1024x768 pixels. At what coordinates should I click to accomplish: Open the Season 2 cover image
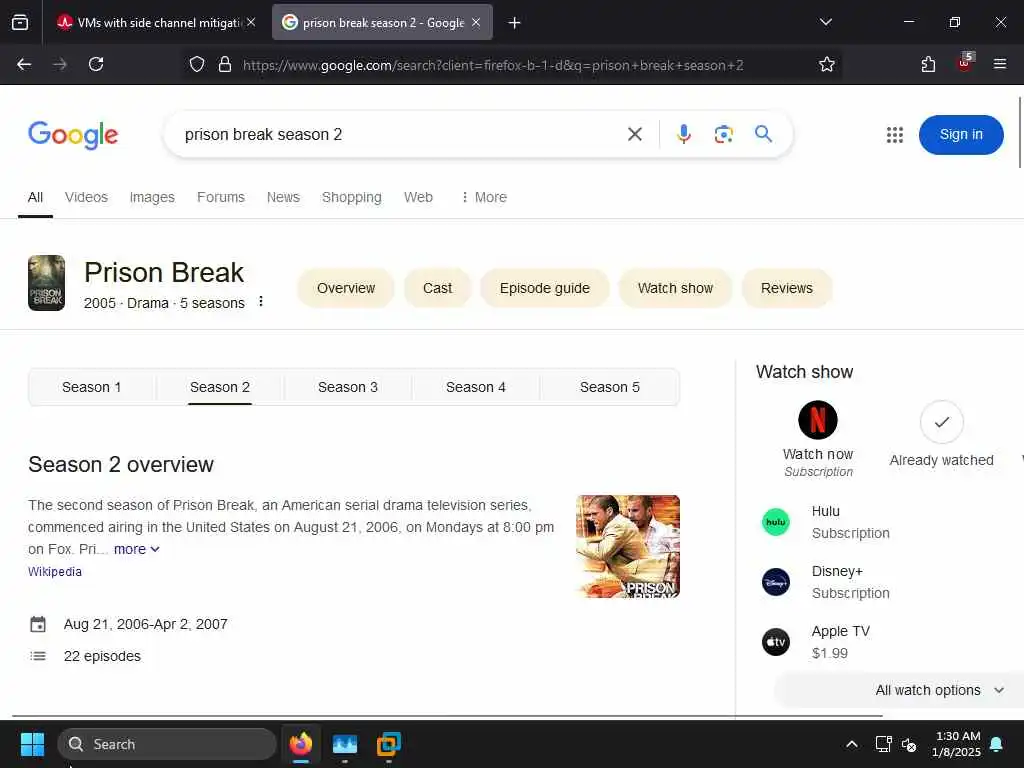pos(628,547)
